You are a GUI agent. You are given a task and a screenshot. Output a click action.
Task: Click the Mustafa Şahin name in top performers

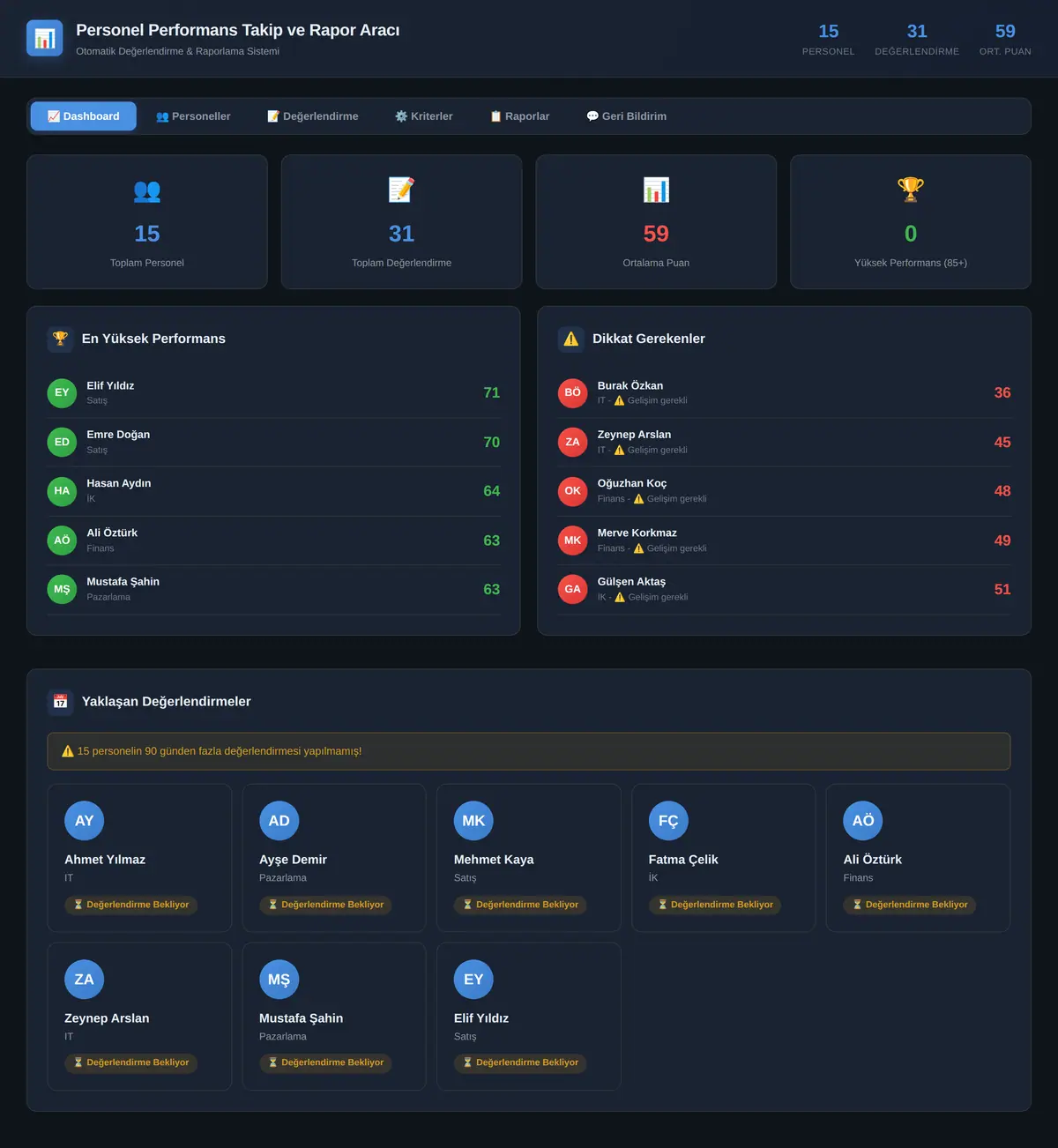coord(123,582)
